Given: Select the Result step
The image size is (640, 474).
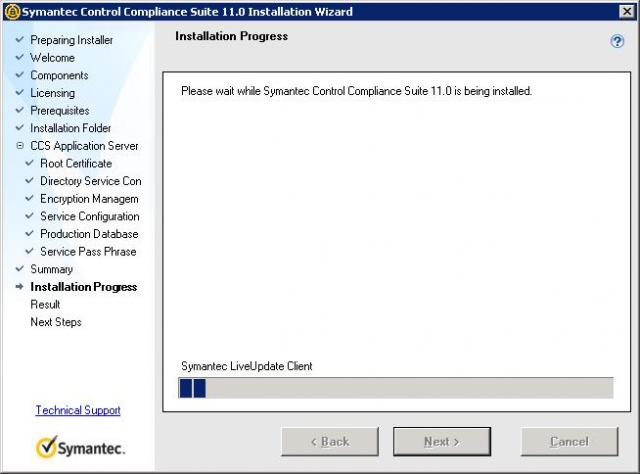Looking at the screenshot, I should coord(45,304).
